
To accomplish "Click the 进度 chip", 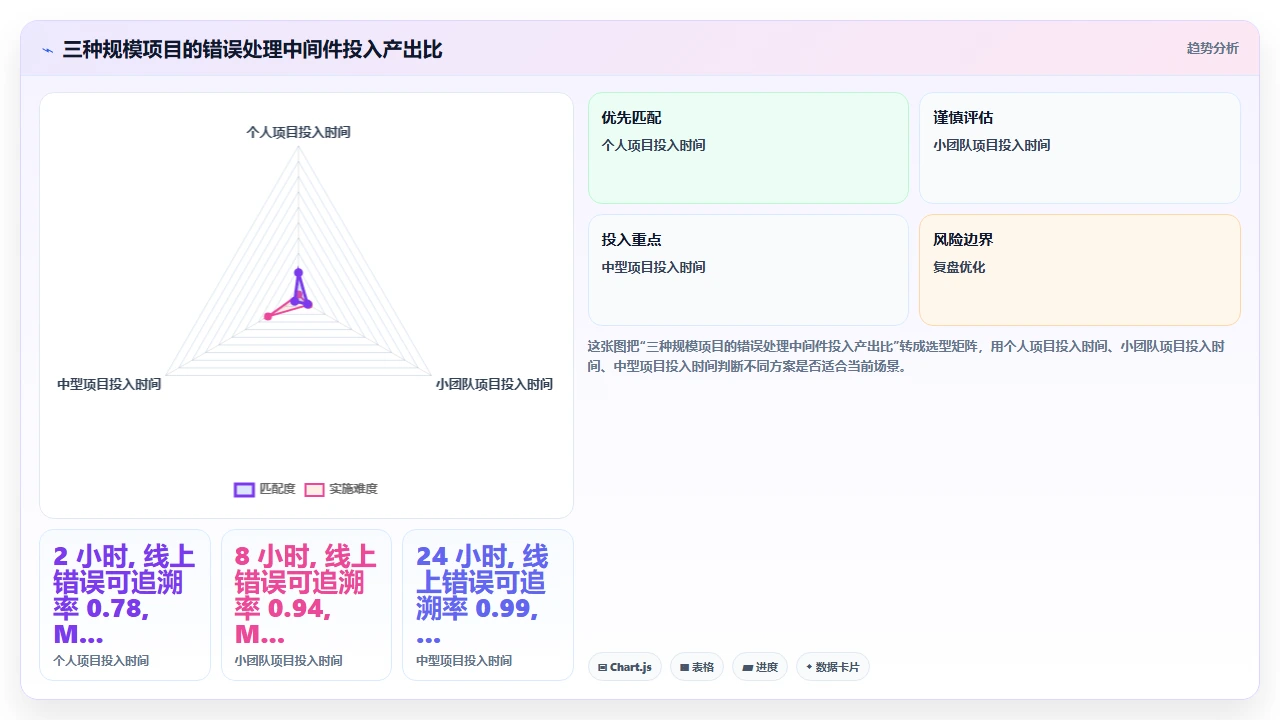I will click(x=760, y=667).
